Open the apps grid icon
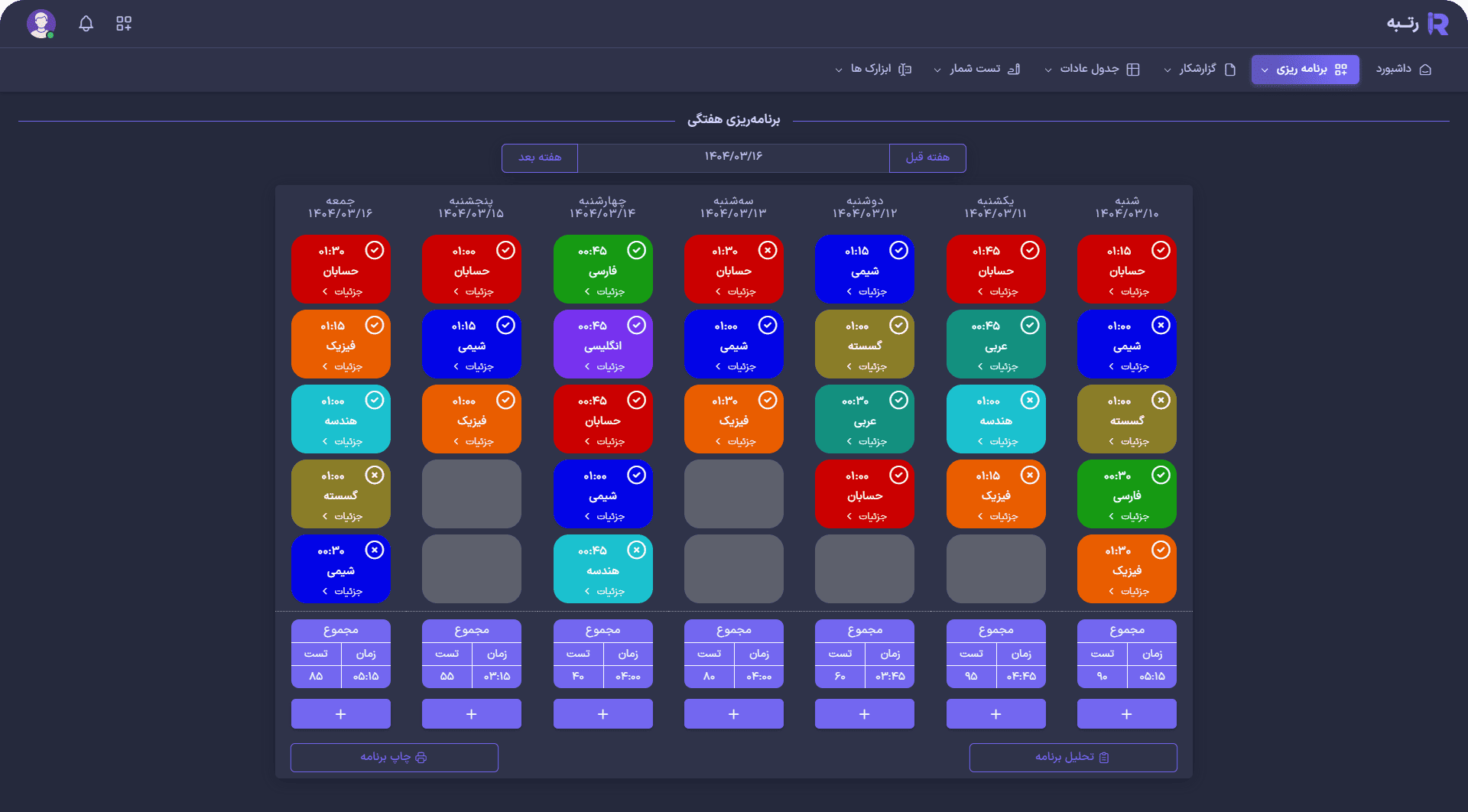The width and height of the screenshot is (1468, 812). [124, 24]
